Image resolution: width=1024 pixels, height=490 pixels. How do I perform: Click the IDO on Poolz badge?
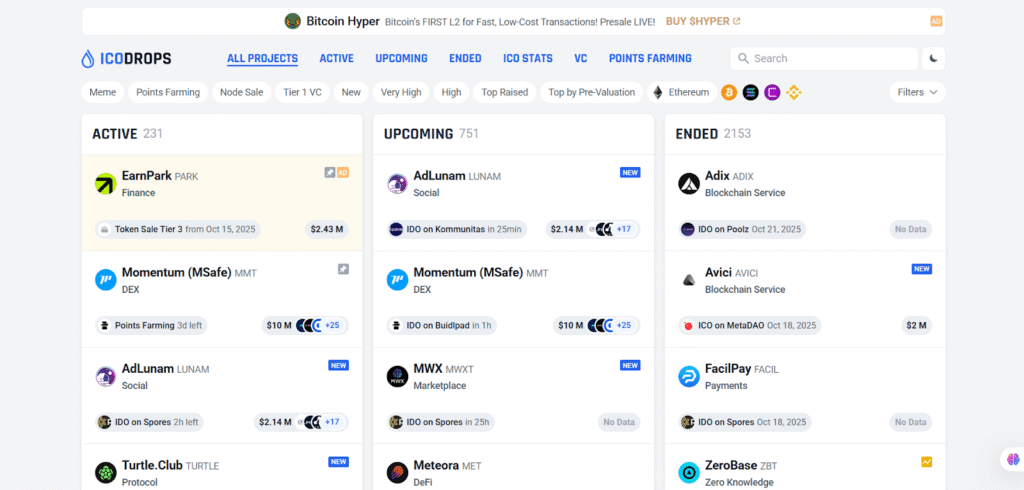pyautogui.click(x=743, y=229)
